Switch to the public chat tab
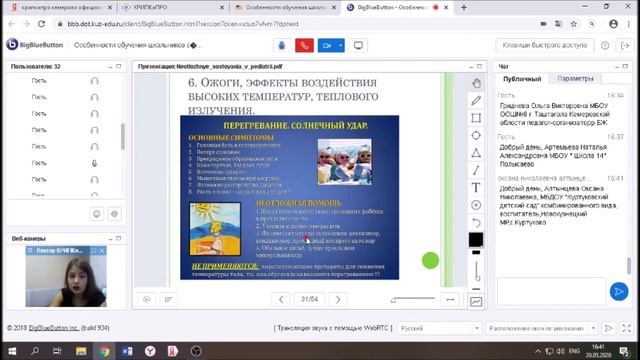Screen dimensions: 640x360 [x=522, y=79]
